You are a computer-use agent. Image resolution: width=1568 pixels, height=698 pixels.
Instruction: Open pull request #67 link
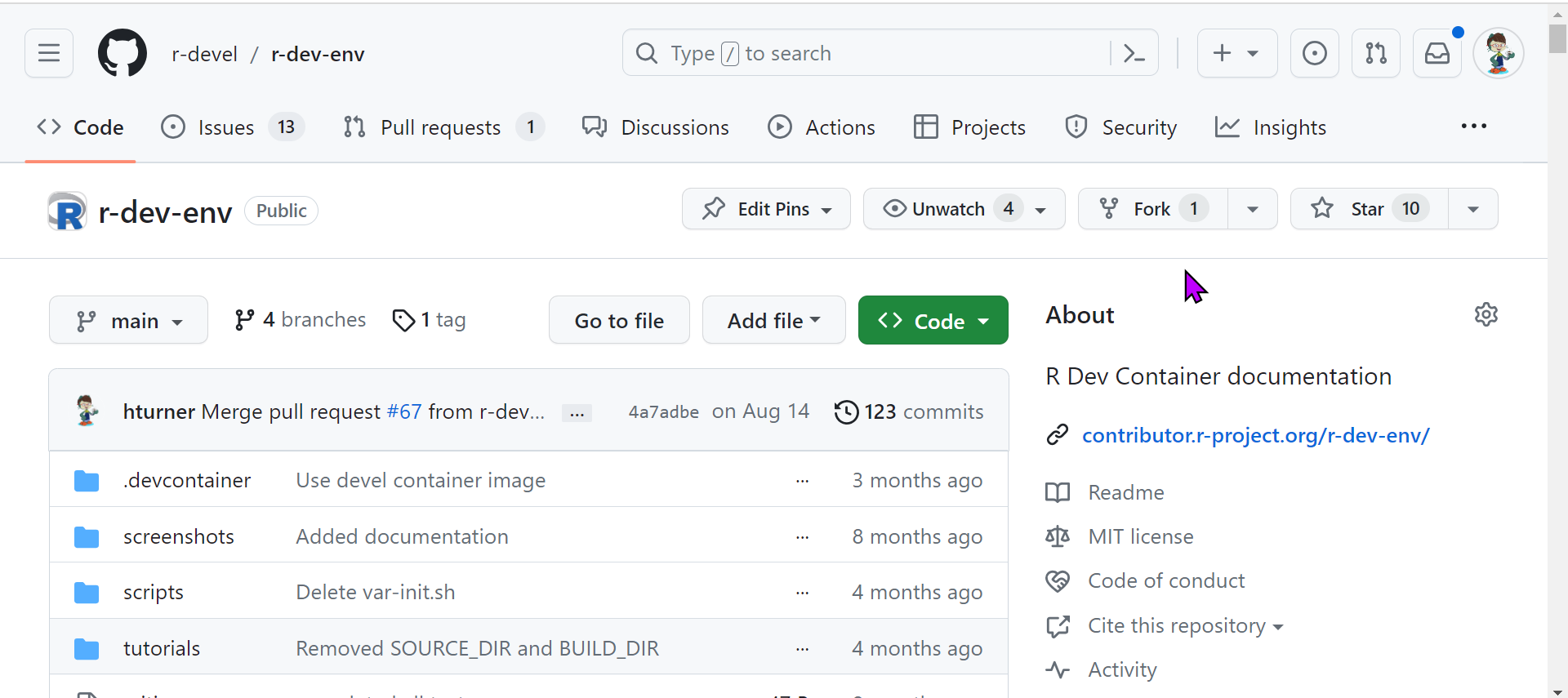point(404,411)
